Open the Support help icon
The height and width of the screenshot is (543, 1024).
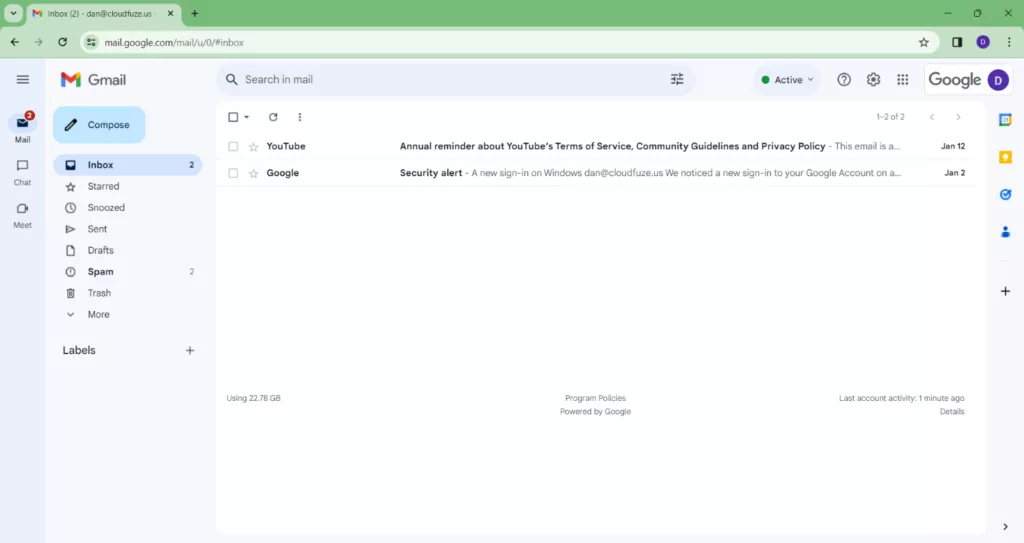(x=844, y=80)
